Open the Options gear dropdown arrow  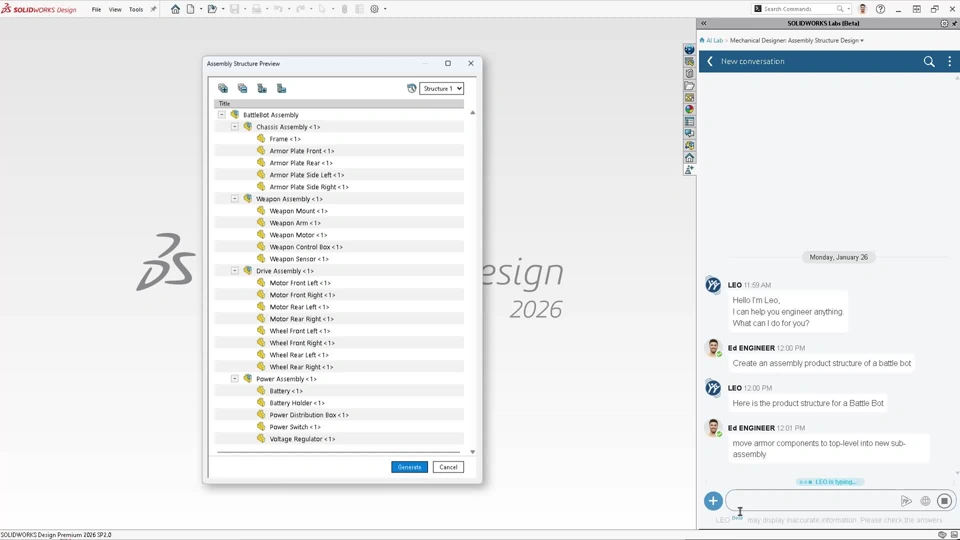pos(385,9)
